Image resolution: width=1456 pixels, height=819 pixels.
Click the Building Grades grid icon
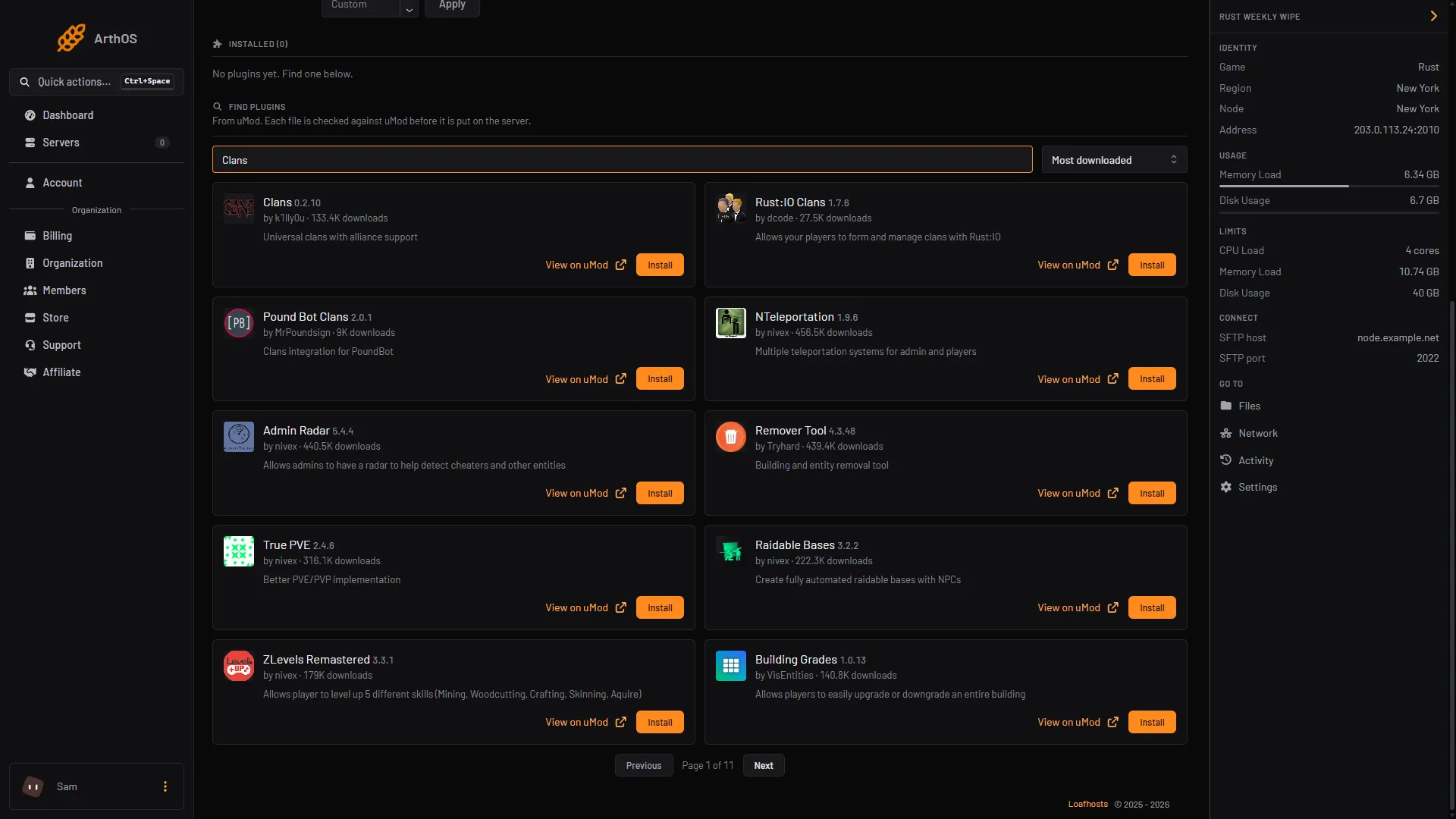(731, 667)
